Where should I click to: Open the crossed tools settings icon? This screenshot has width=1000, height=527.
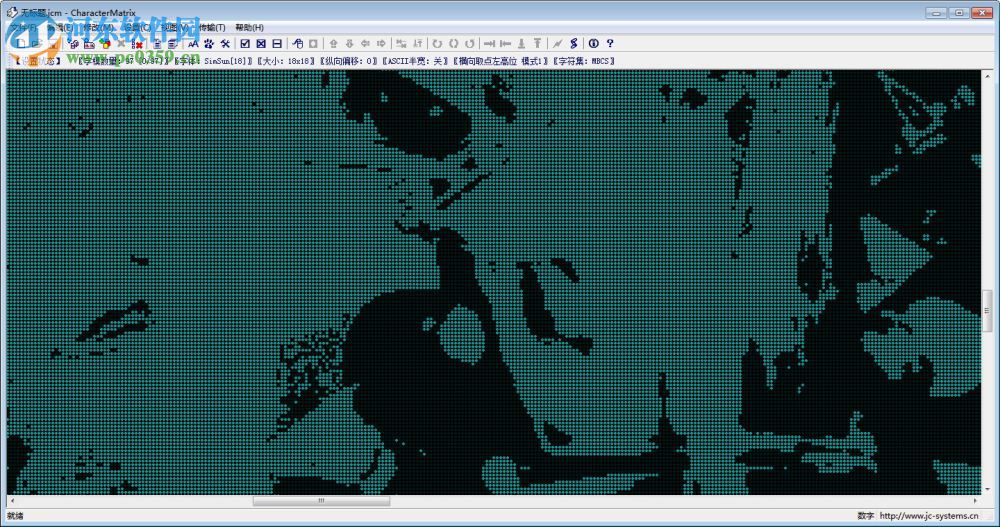pyautogui.click(x=225, y=43)
